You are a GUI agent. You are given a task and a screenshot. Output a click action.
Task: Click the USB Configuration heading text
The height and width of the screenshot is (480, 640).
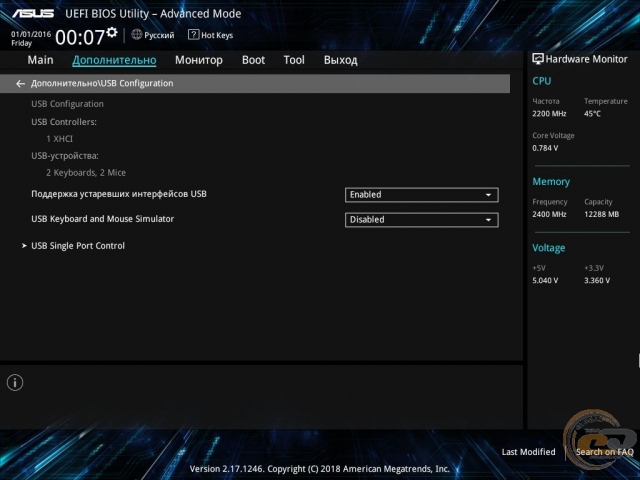tap(67, 104)
